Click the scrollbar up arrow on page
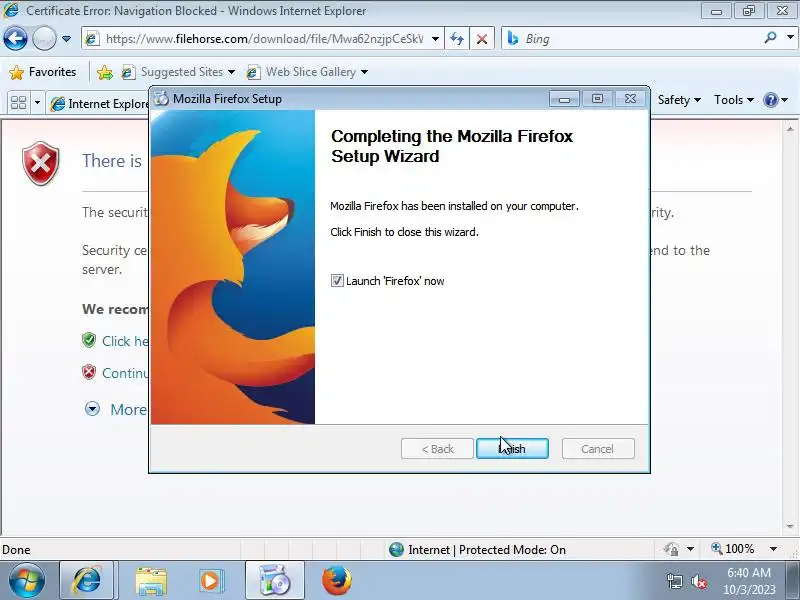 pyautogui.click(x=790, y=129)
